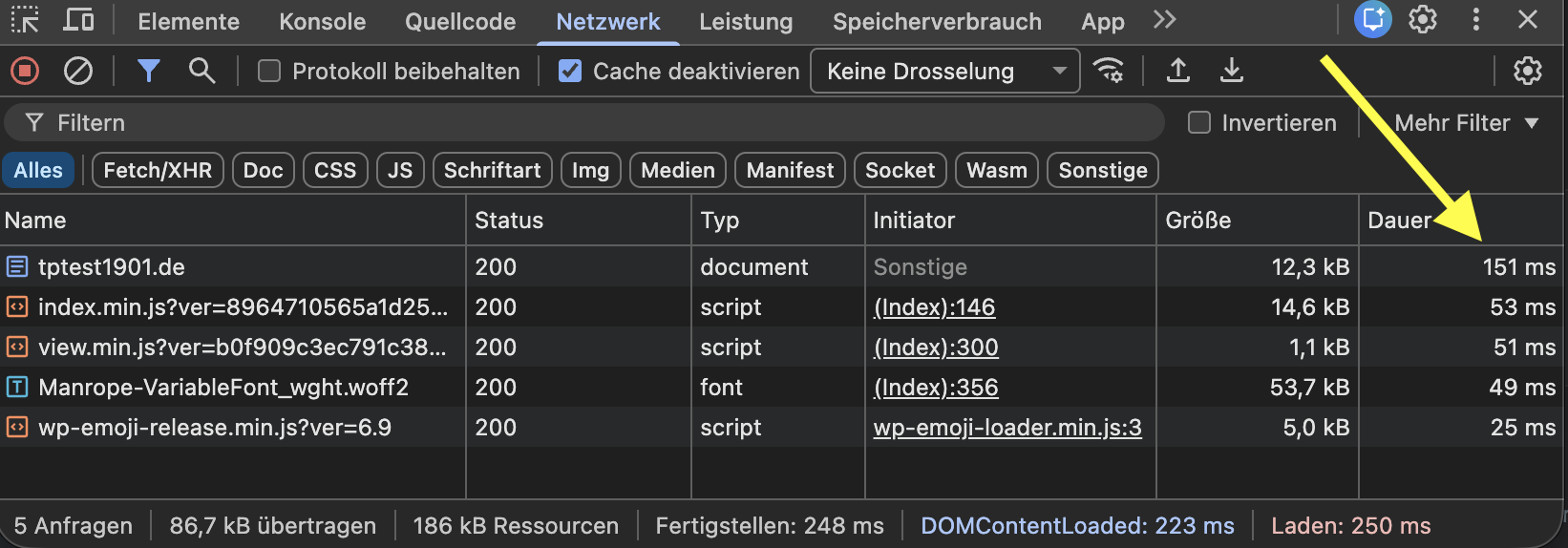Import HAR file upload icon
This screenshot has height=548, width=1568.
coord(1178,71)
